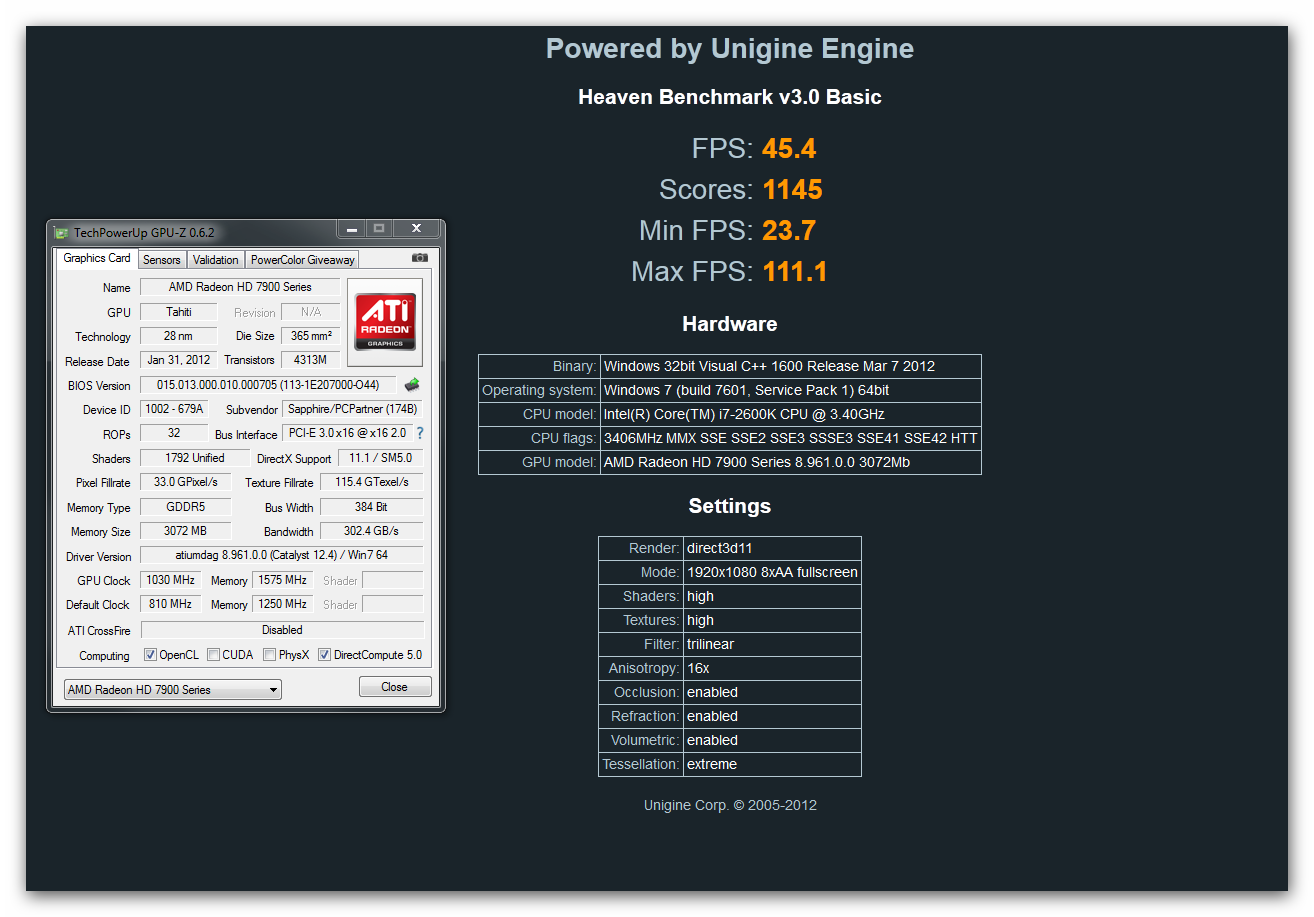
Task: Click the Driver Version field
Action: [282, 555]
